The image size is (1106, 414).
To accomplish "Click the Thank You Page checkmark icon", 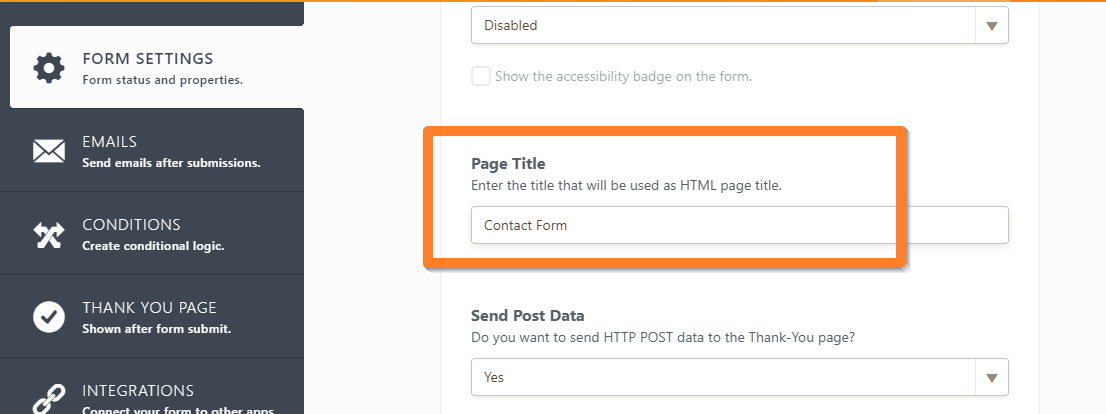I will click(x=48, y=317).
